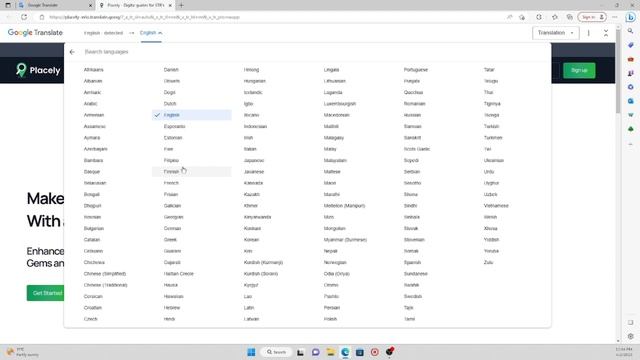Open the target language English dropdown
This screenshot has height=360, width=640.
[151, 33]
